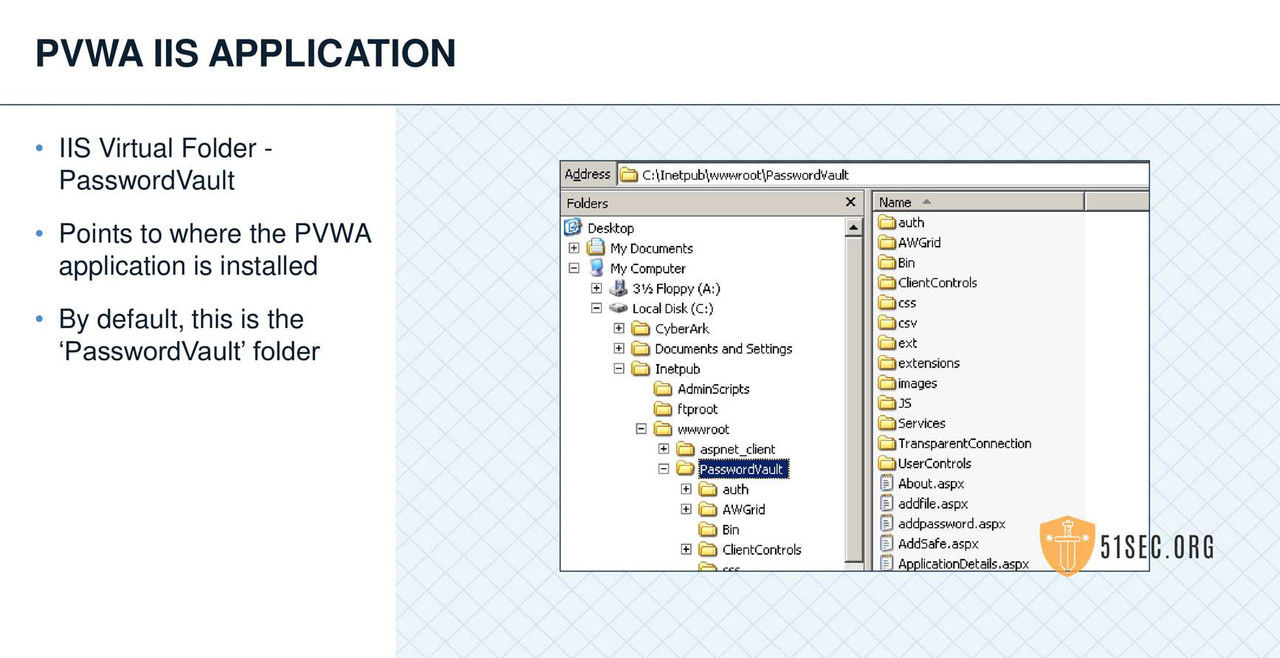Sort files by the Name column header
This screenshot has width=1280, height=658.
pos(978,202)
